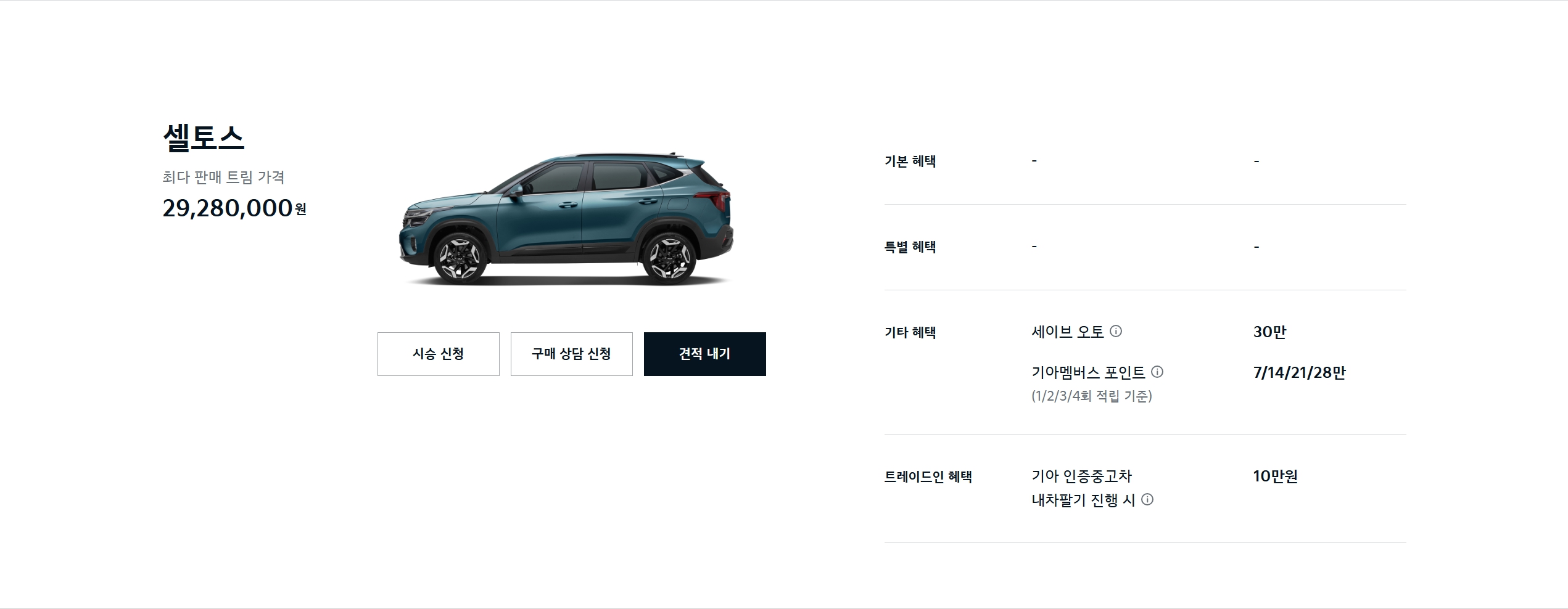Open 구매 상담 신청
This screenshot has width=1568, height=609.
(x=572, y=354)
